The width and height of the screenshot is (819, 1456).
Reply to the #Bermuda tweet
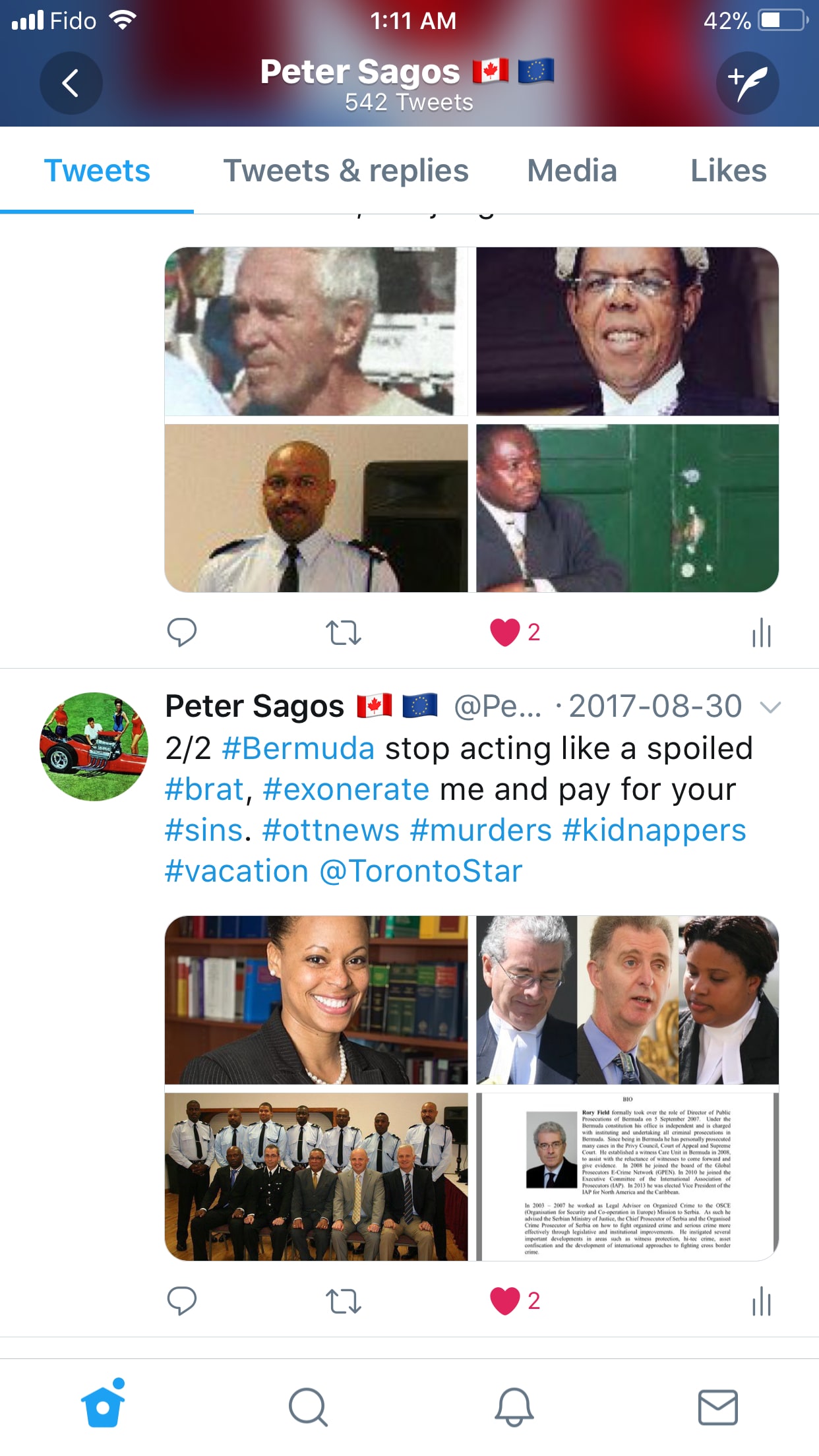coord(182,1300)
